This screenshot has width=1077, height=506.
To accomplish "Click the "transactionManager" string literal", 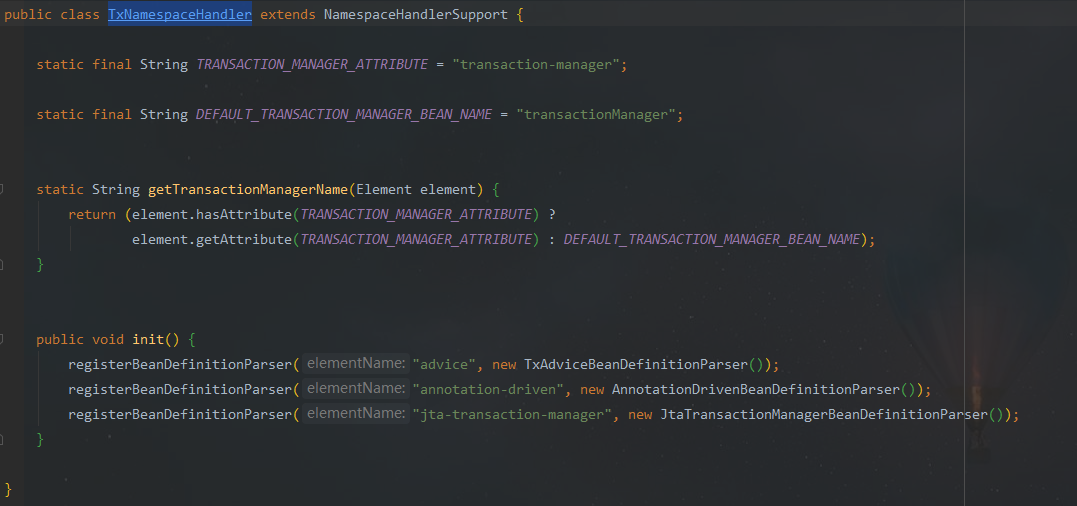I will click(x=596, y=115).
